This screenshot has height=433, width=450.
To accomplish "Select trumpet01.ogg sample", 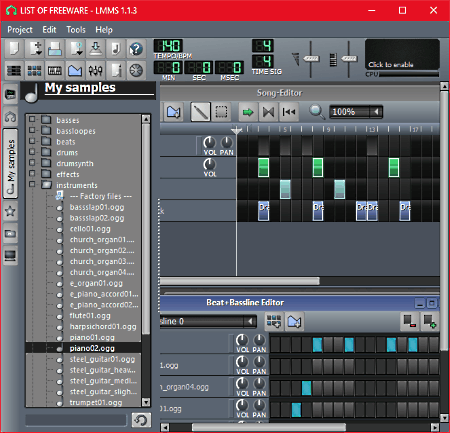I will click(x=96, y=403).
